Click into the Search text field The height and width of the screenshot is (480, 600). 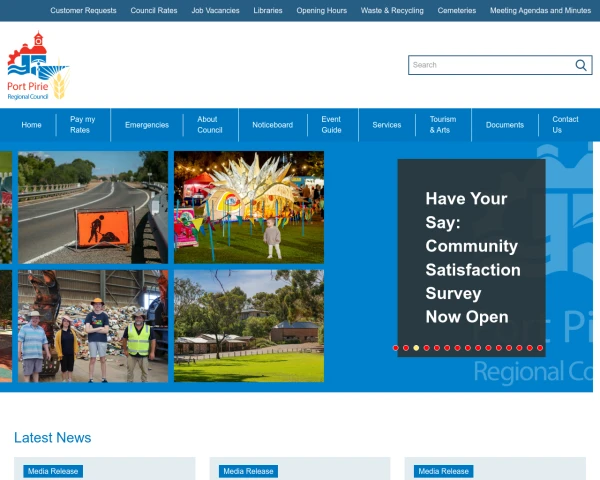490,65
